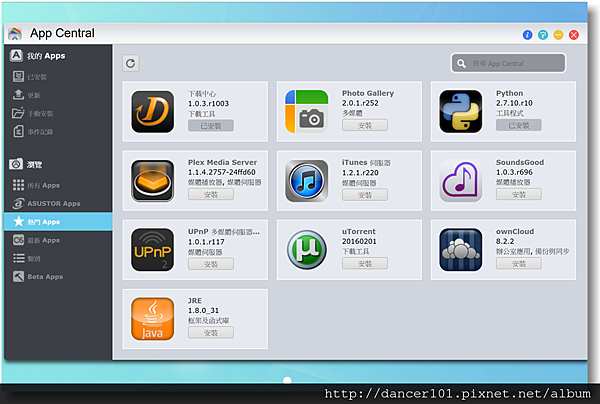Screen dimensions: 600x404
Task: Install SoundsGood app
Action: [x=519, y=194]
